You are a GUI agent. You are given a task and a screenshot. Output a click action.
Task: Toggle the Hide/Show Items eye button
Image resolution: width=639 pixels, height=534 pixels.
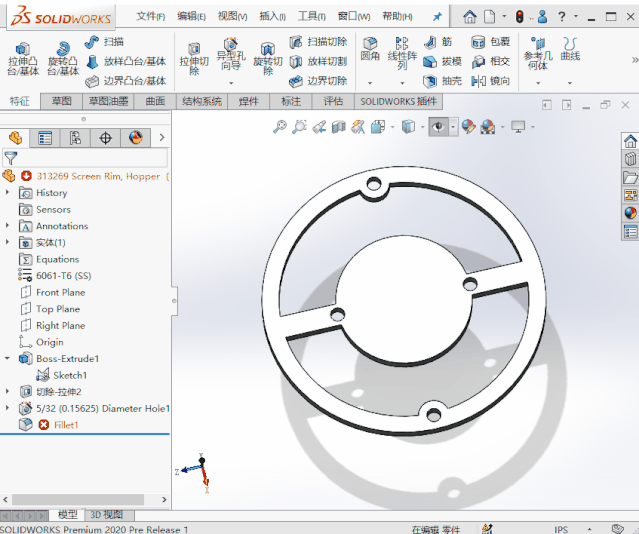(438, 127)
